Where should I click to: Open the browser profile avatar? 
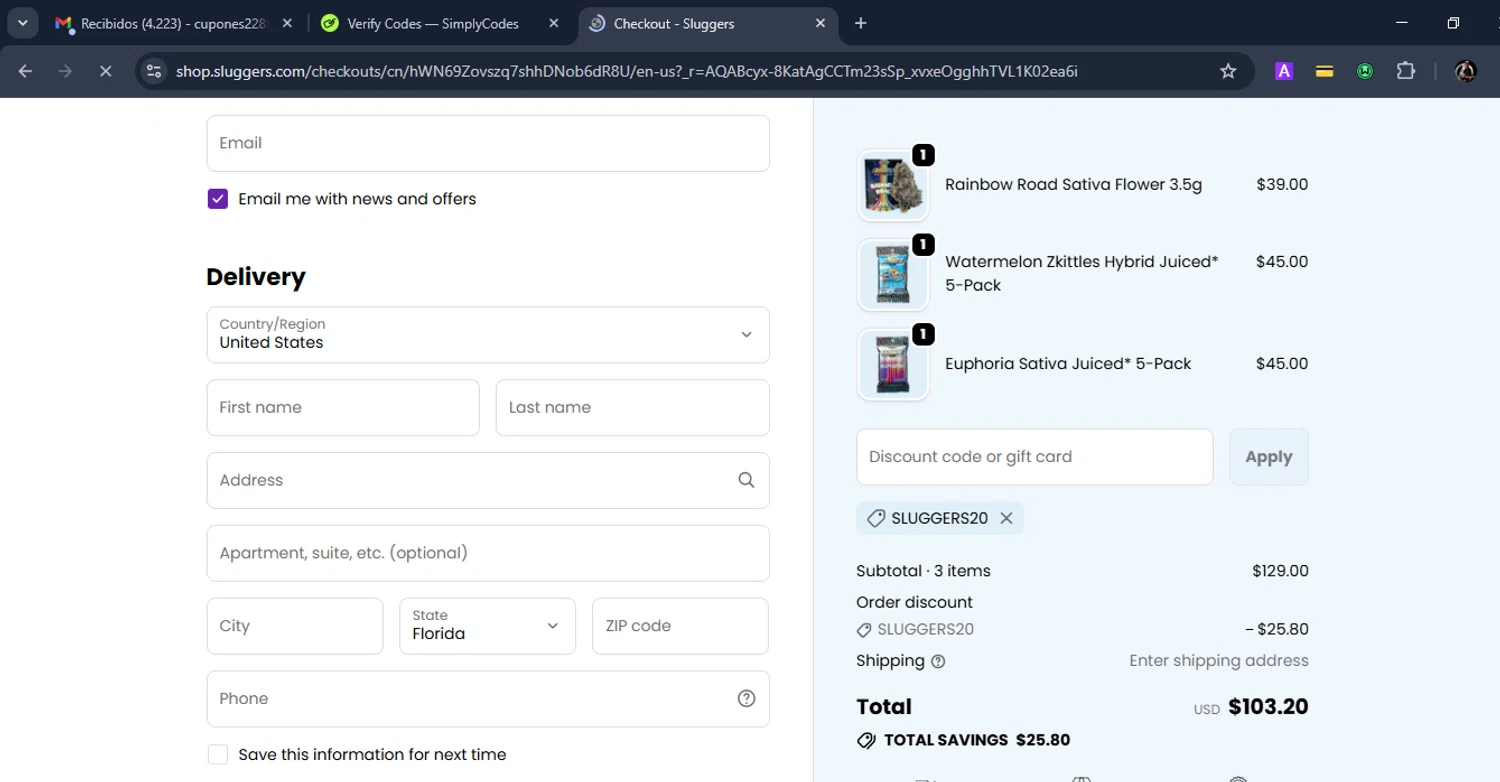pos(1466,71)
